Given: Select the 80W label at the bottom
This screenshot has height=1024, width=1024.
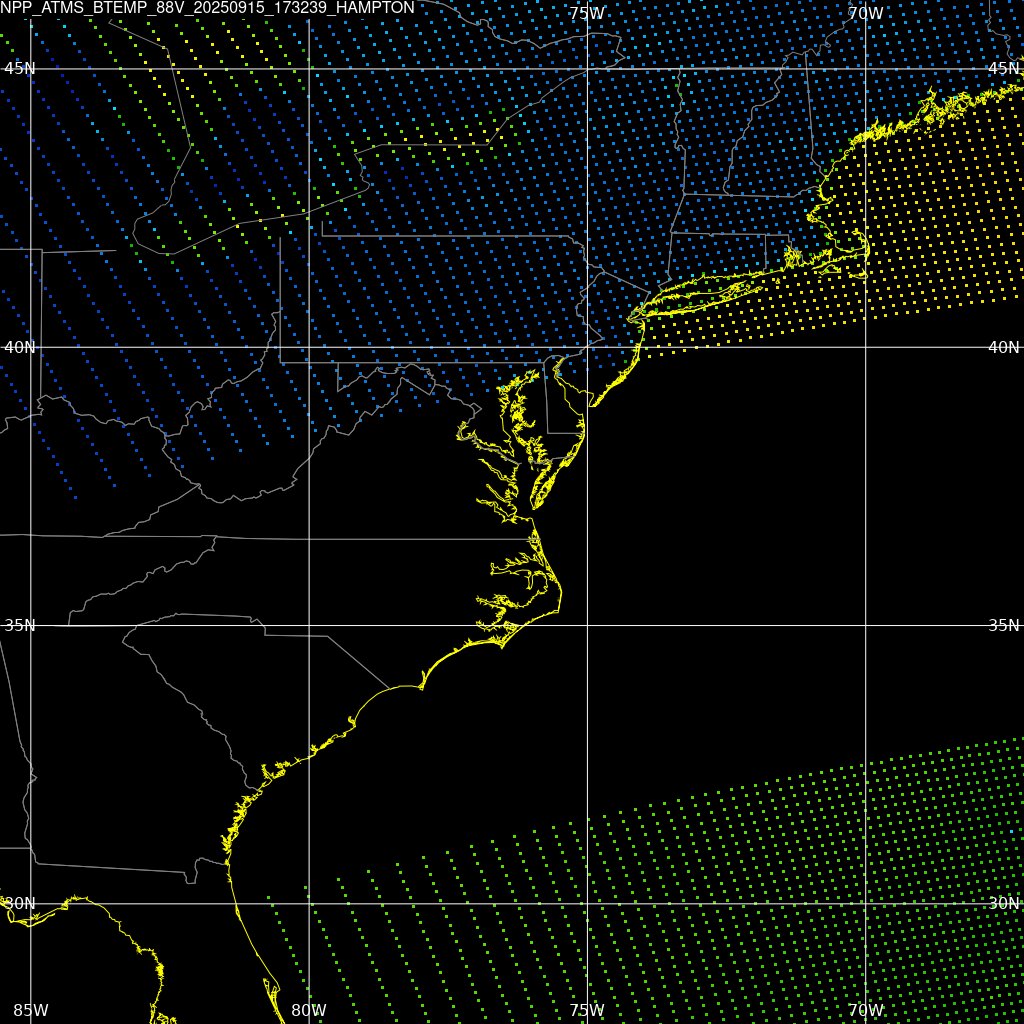Looking at the screenshot, I should [309, 1010].
